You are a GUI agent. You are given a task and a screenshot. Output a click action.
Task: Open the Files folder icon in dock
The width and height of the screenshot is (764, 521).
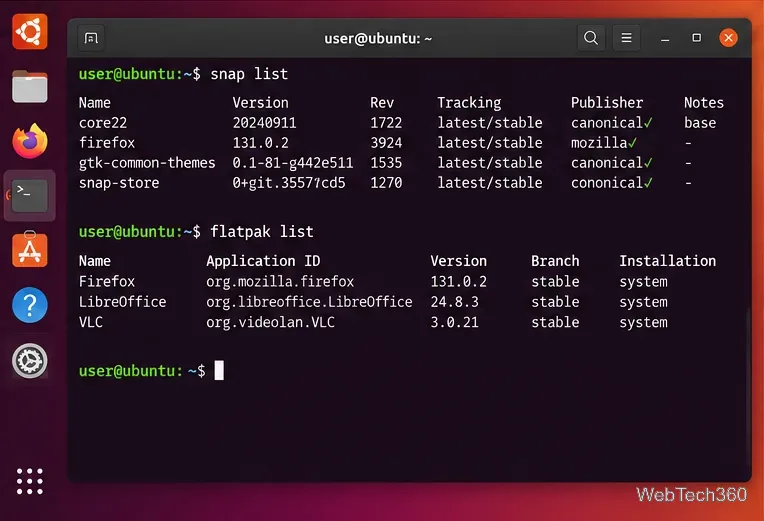coord(30,87)
